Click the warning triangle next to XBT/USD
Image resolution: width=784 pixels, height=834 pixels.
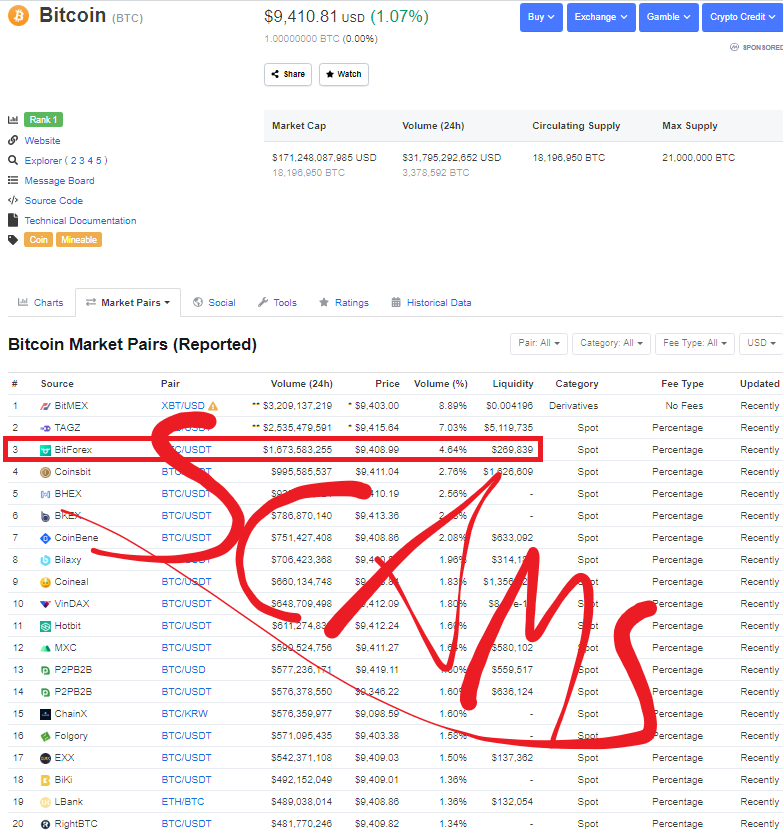coord(213,406)
